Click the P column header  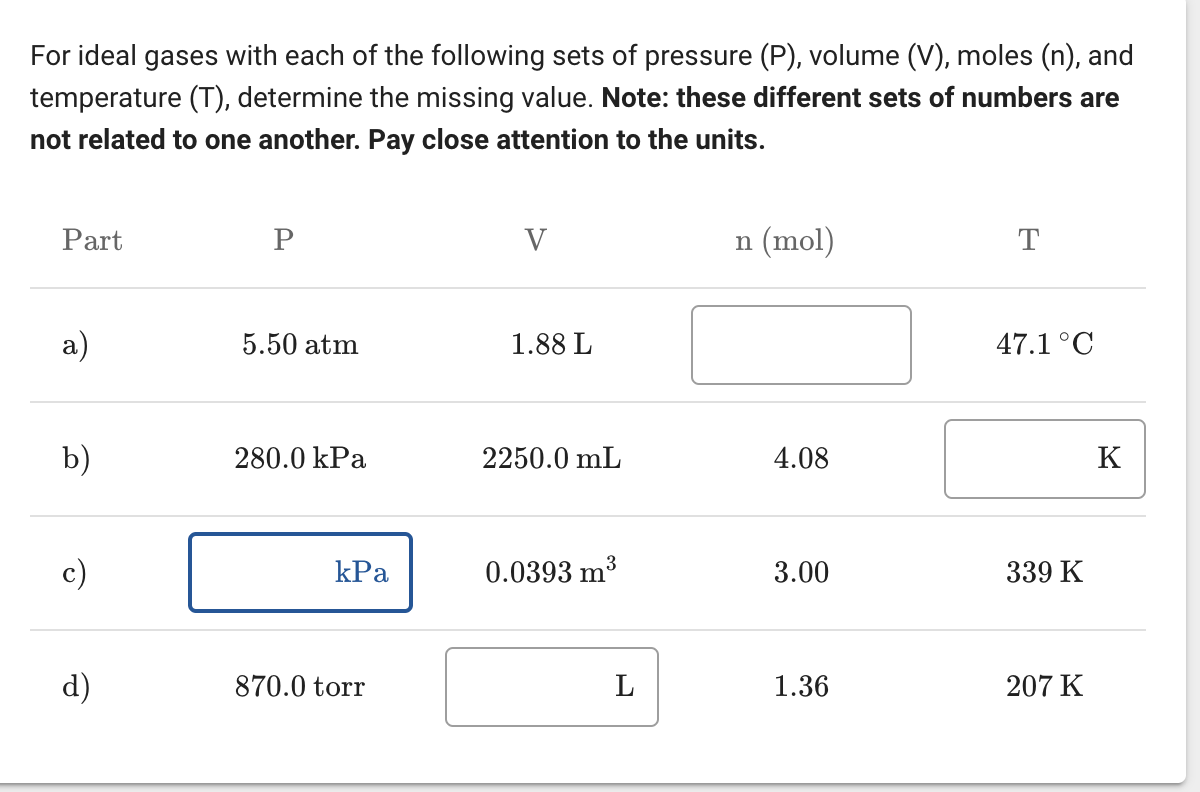[x=282, y=240]
